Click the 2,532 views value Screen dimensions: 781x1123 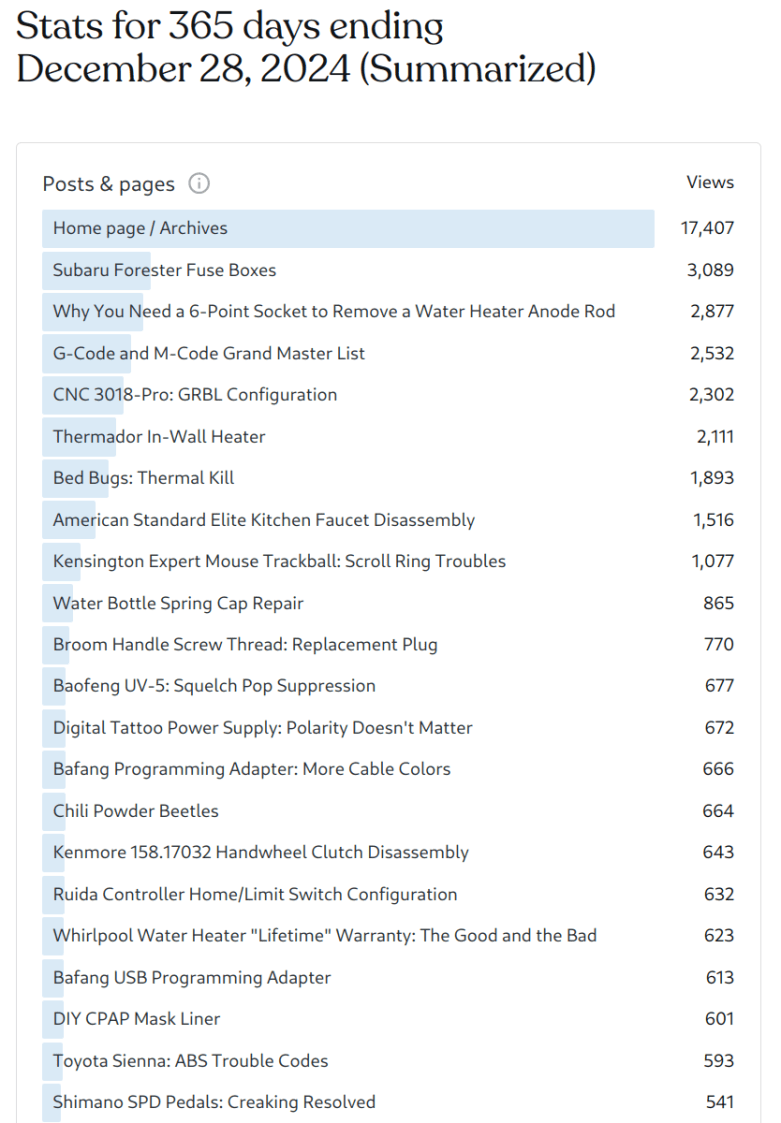tap(712, 353)
